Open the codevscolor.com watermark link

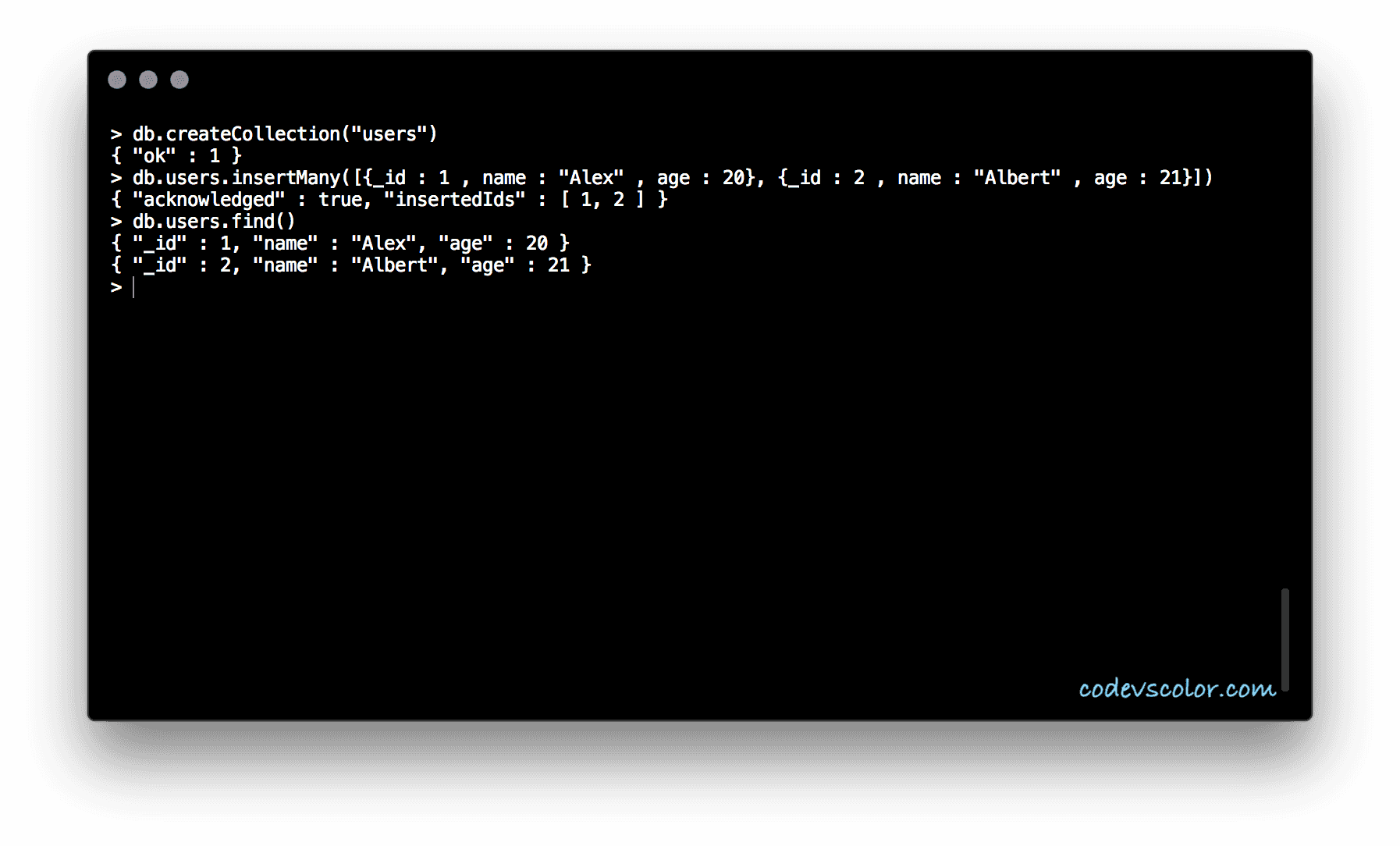click(1177, 688)
